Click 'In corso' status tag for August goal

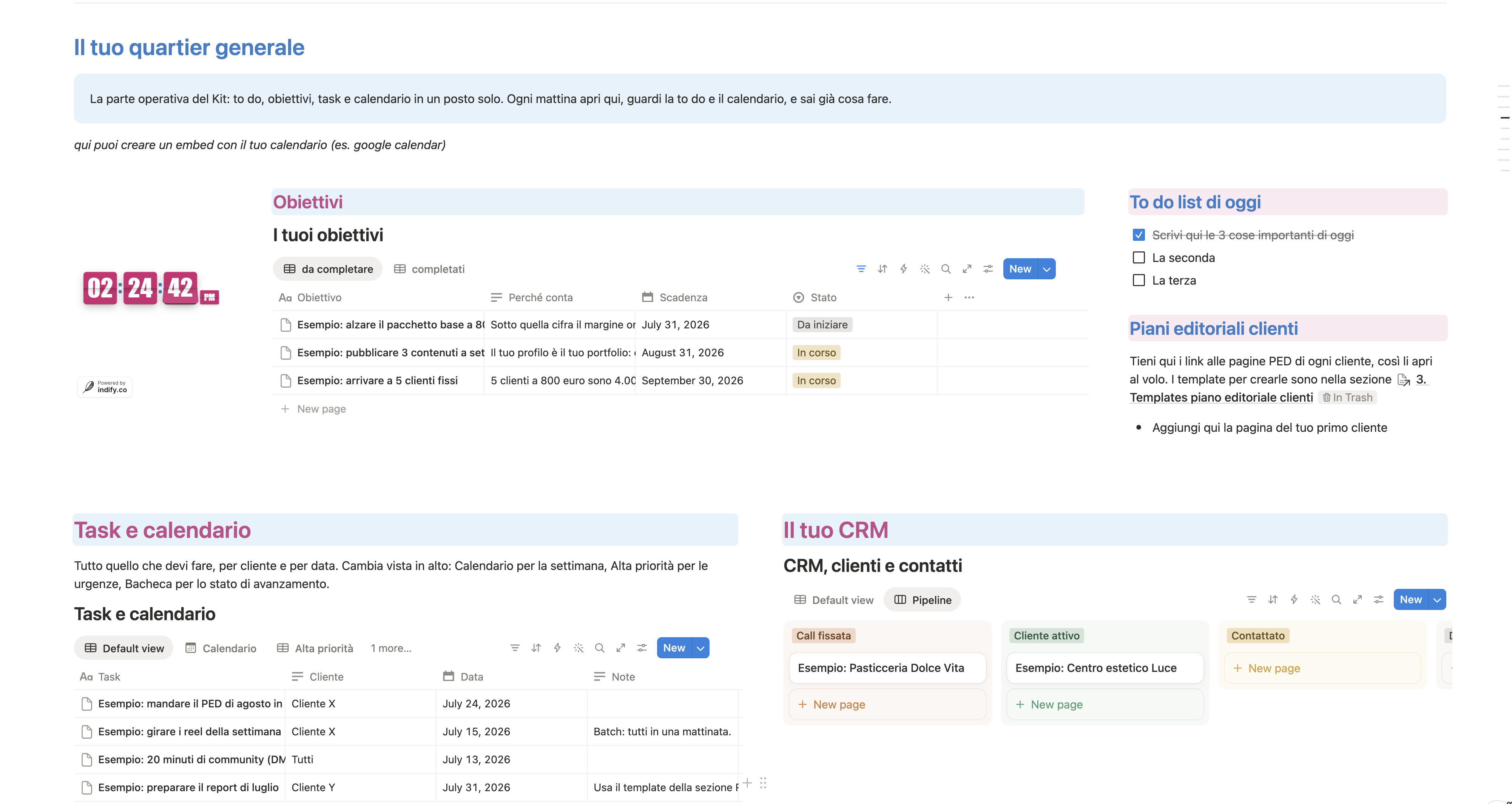[816, 353]
